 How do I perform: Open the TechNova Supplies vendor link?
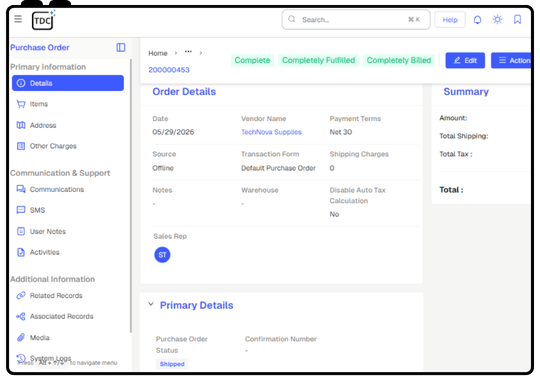[271, 132]
